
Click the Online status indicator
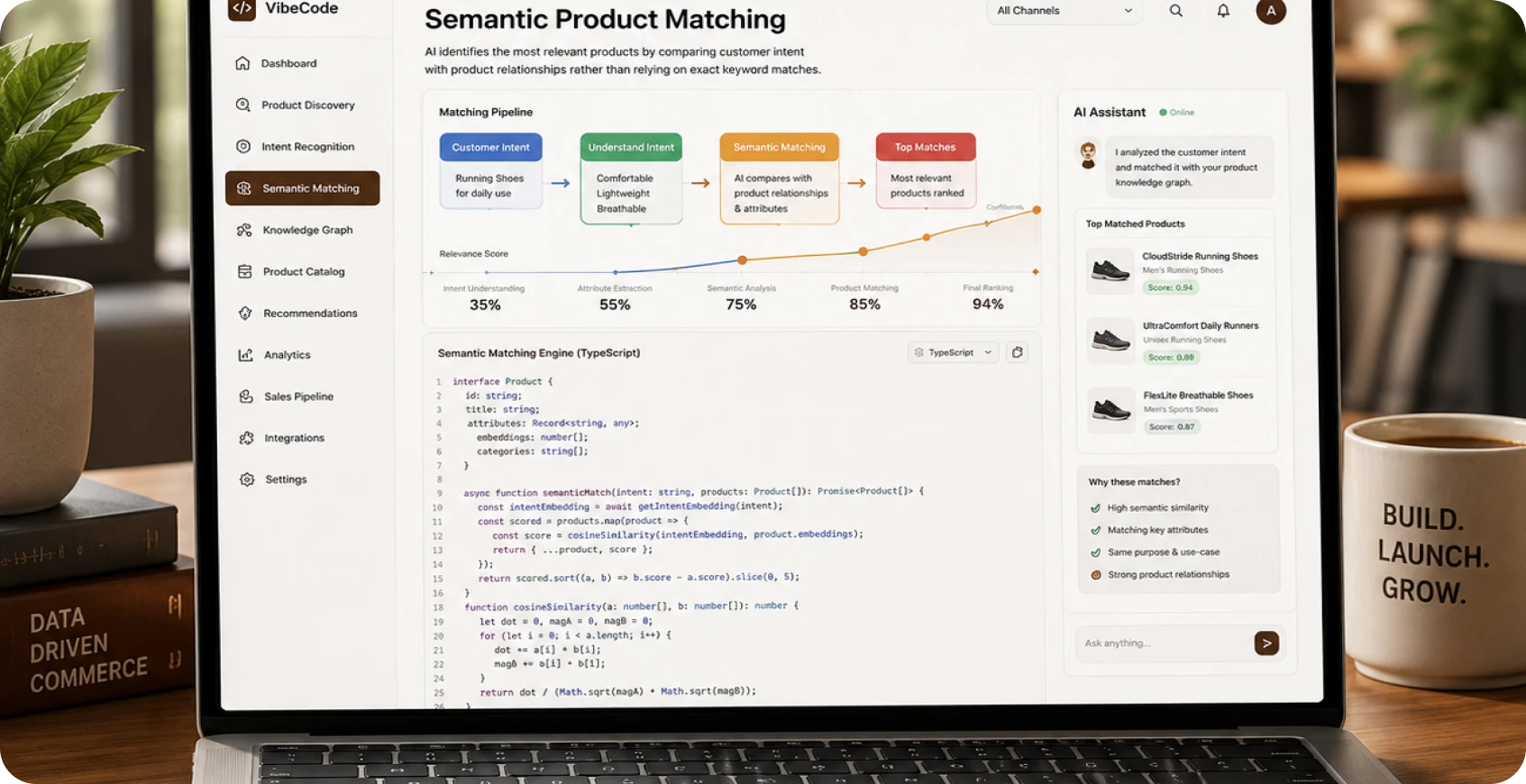(1176, 113)
